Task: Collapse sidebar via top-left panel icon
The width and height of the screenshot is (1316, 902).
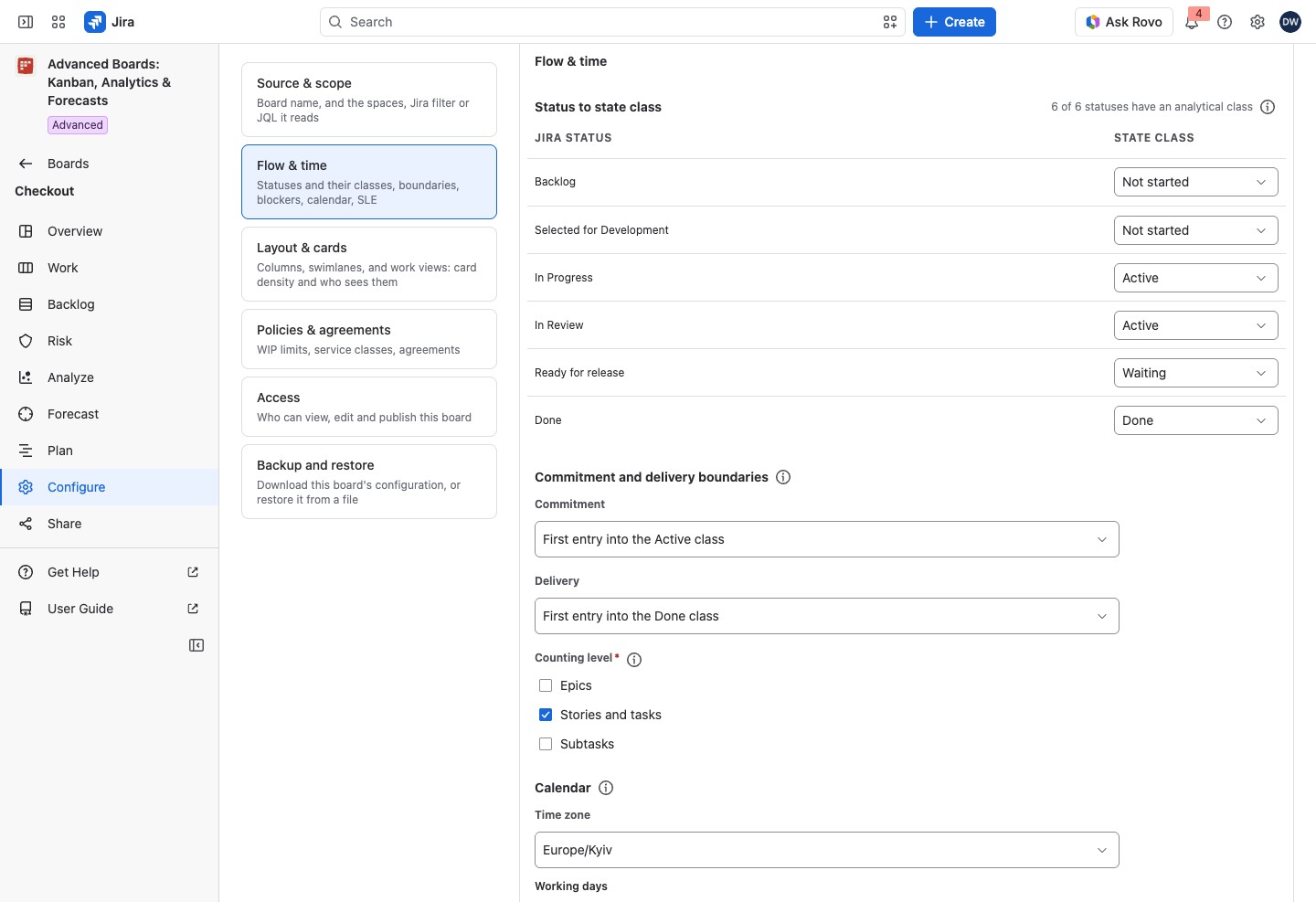Action: click(26, 22)
